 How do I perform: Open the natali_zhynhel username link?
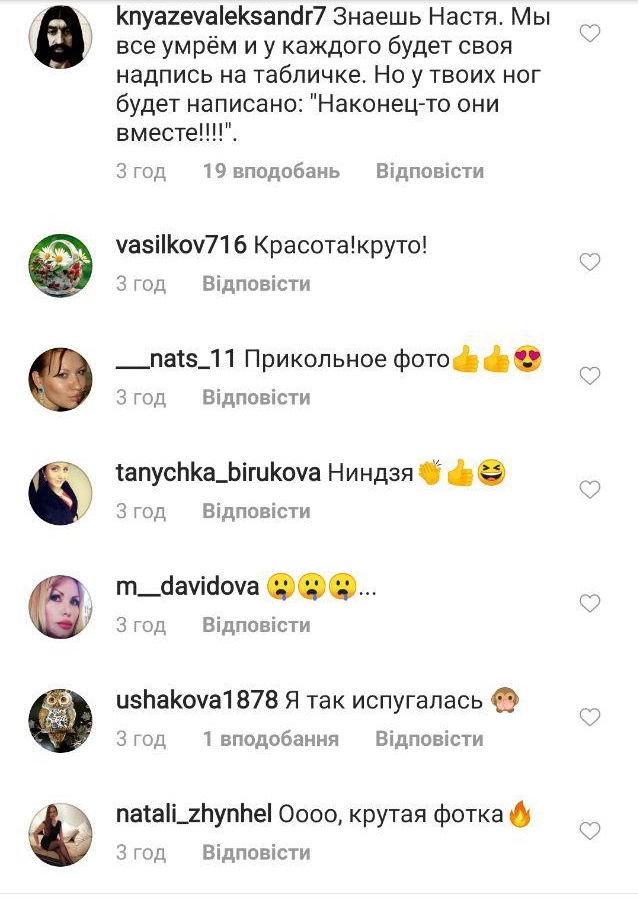coord(194,814)
